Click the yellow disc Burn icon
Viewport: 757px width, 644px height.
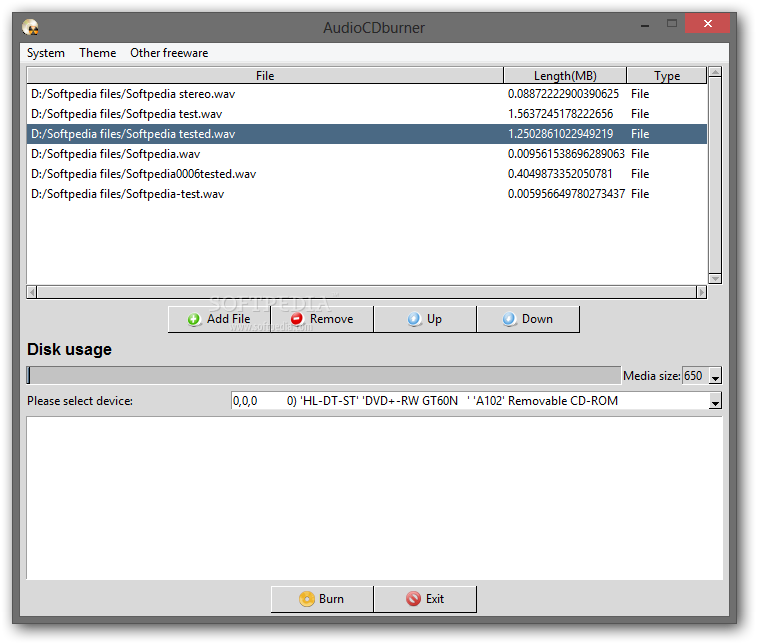307,599
